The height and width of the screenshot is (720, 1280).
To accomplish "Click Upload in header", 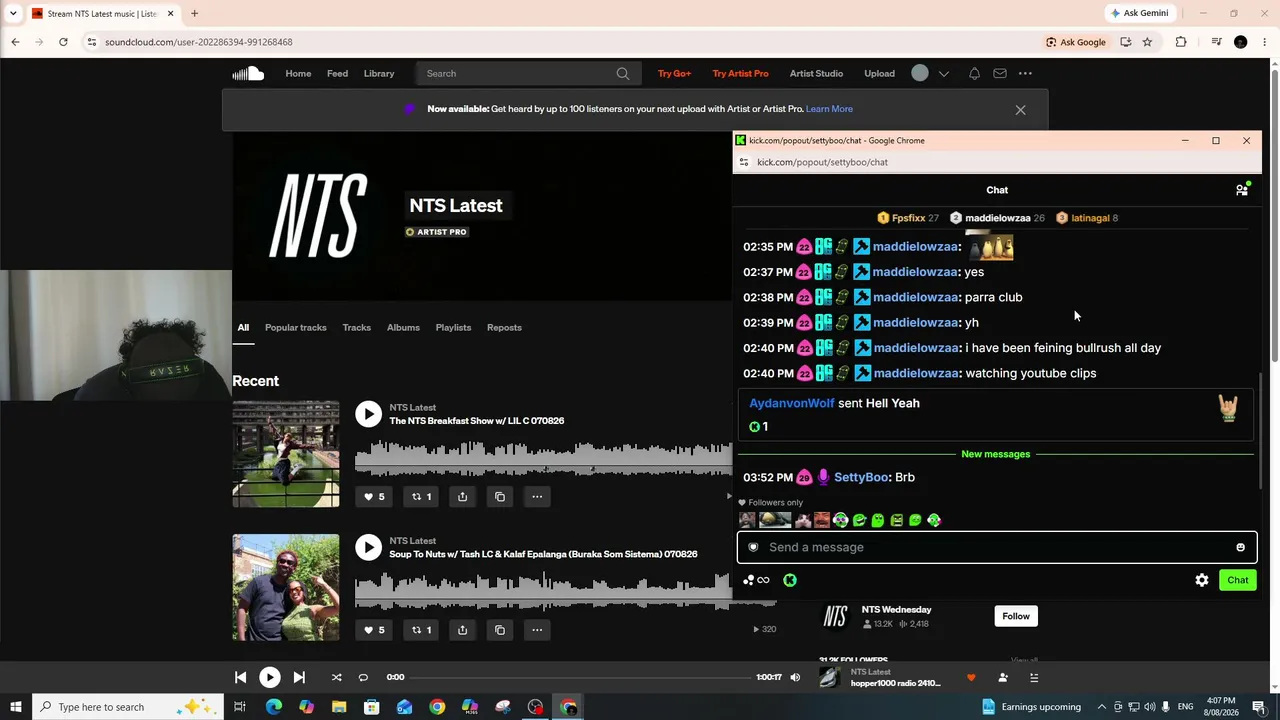I will coord(880,73).
